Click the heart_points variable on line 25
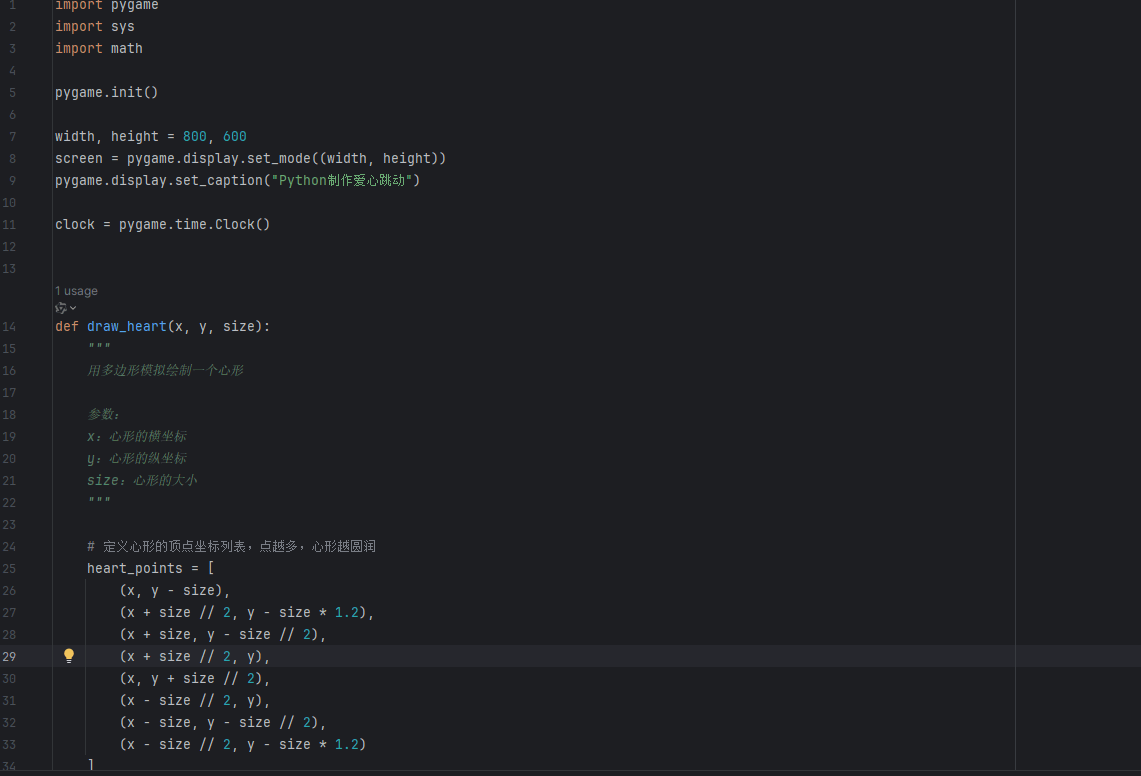Viewport: 1141px width, 776px height. (x=134, y=568)
